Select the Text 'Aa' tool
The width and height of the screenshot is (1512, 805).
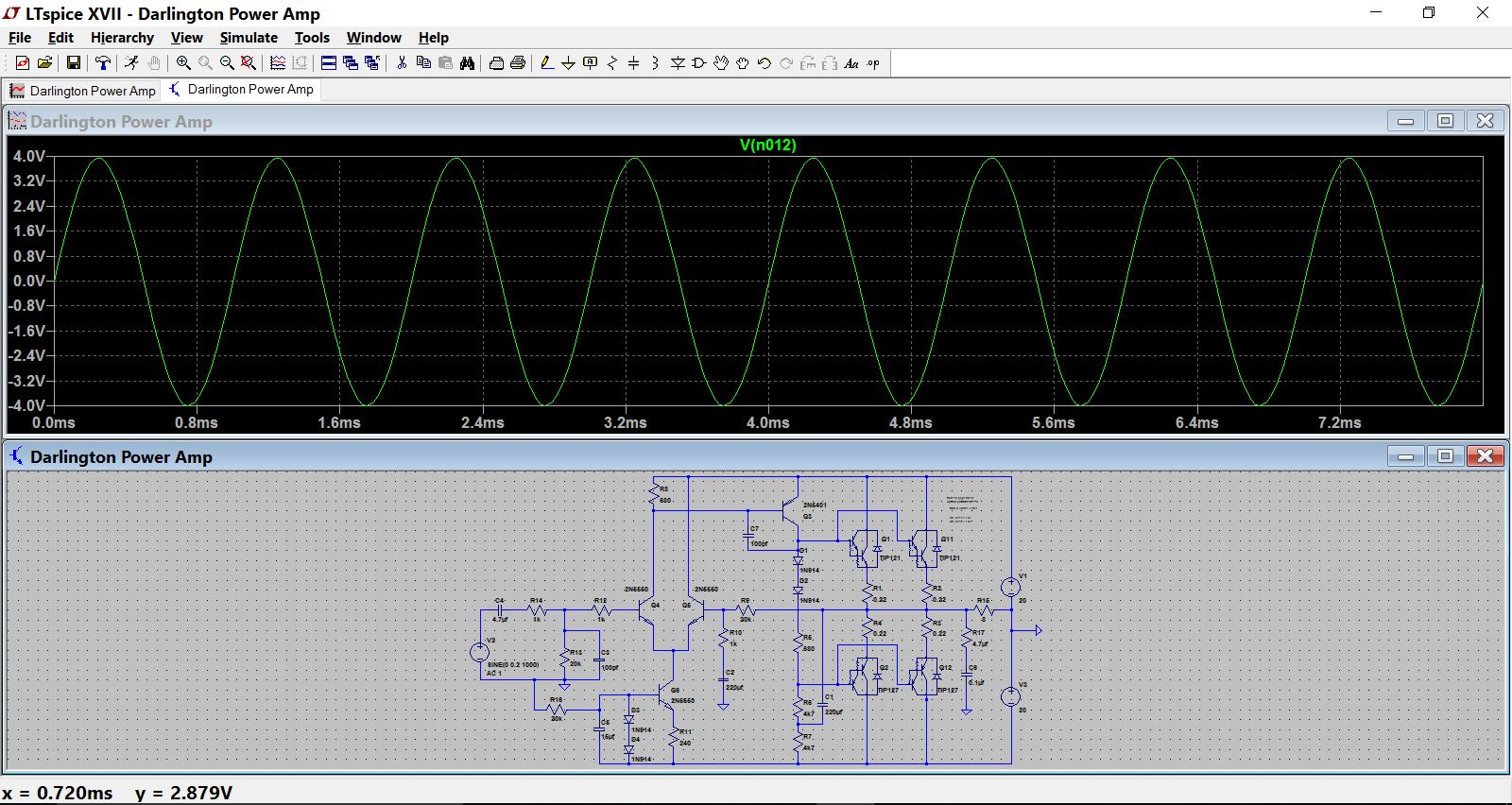tap(851, 63)
